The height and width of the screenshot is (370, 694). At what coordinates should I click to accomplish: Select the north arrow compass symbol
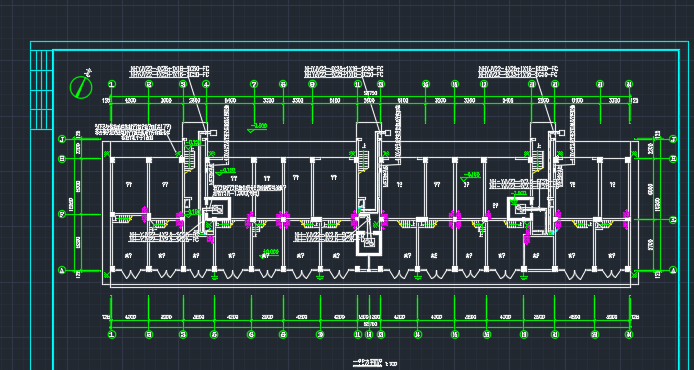click(81, 86)
